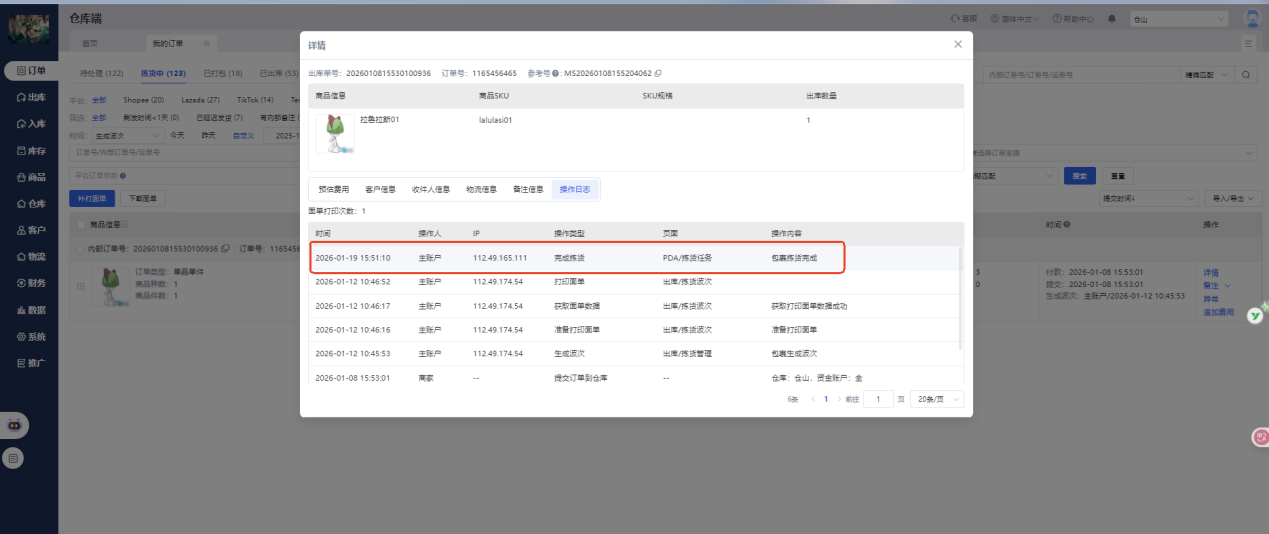Image resolution: width=1269 pixels, height=534 pixels.
Task: Click the 详情 link in order row
Action: [1211, 272]
